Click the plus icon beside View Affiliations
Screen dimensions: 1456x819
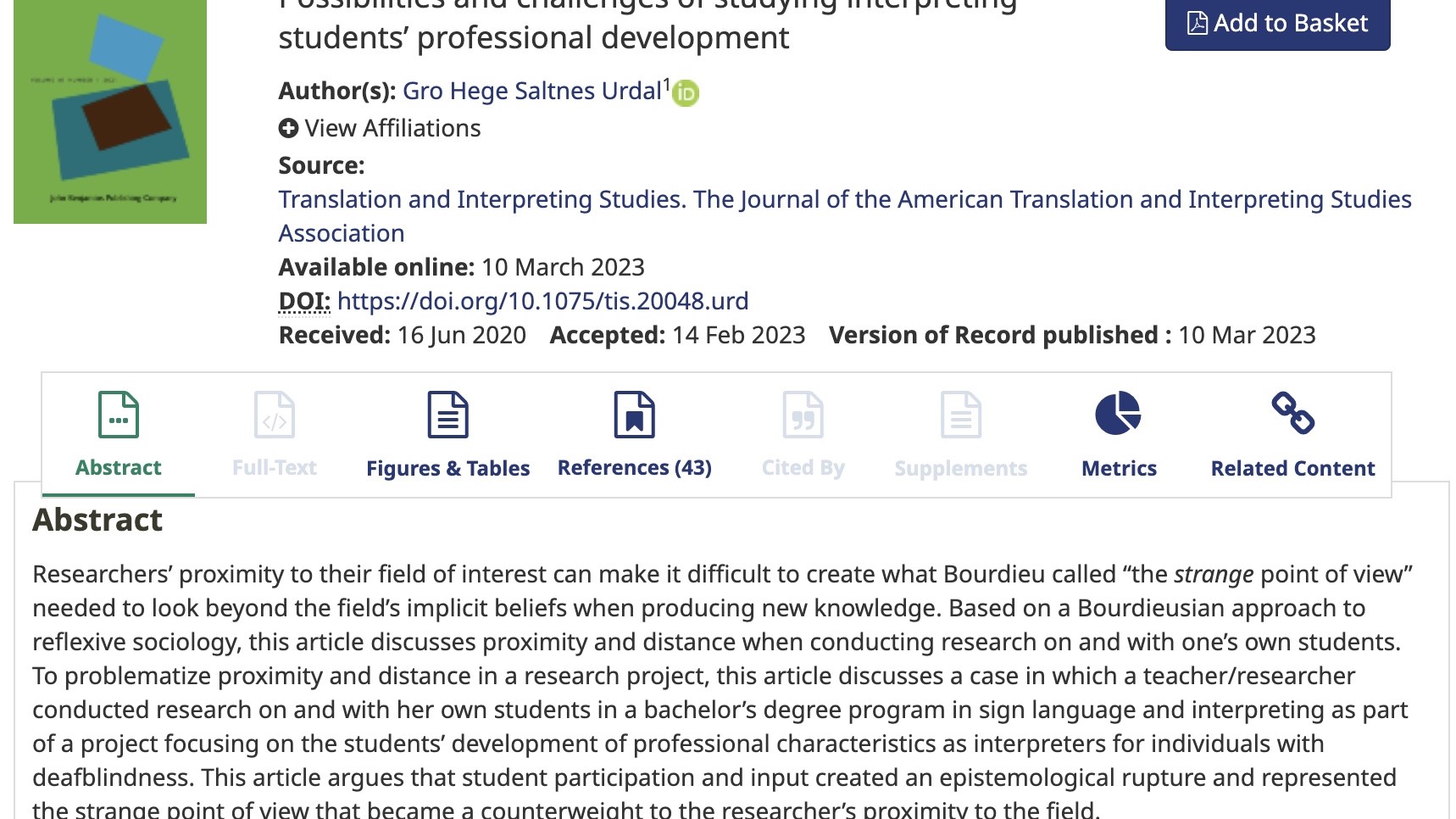tap(288, 129)
